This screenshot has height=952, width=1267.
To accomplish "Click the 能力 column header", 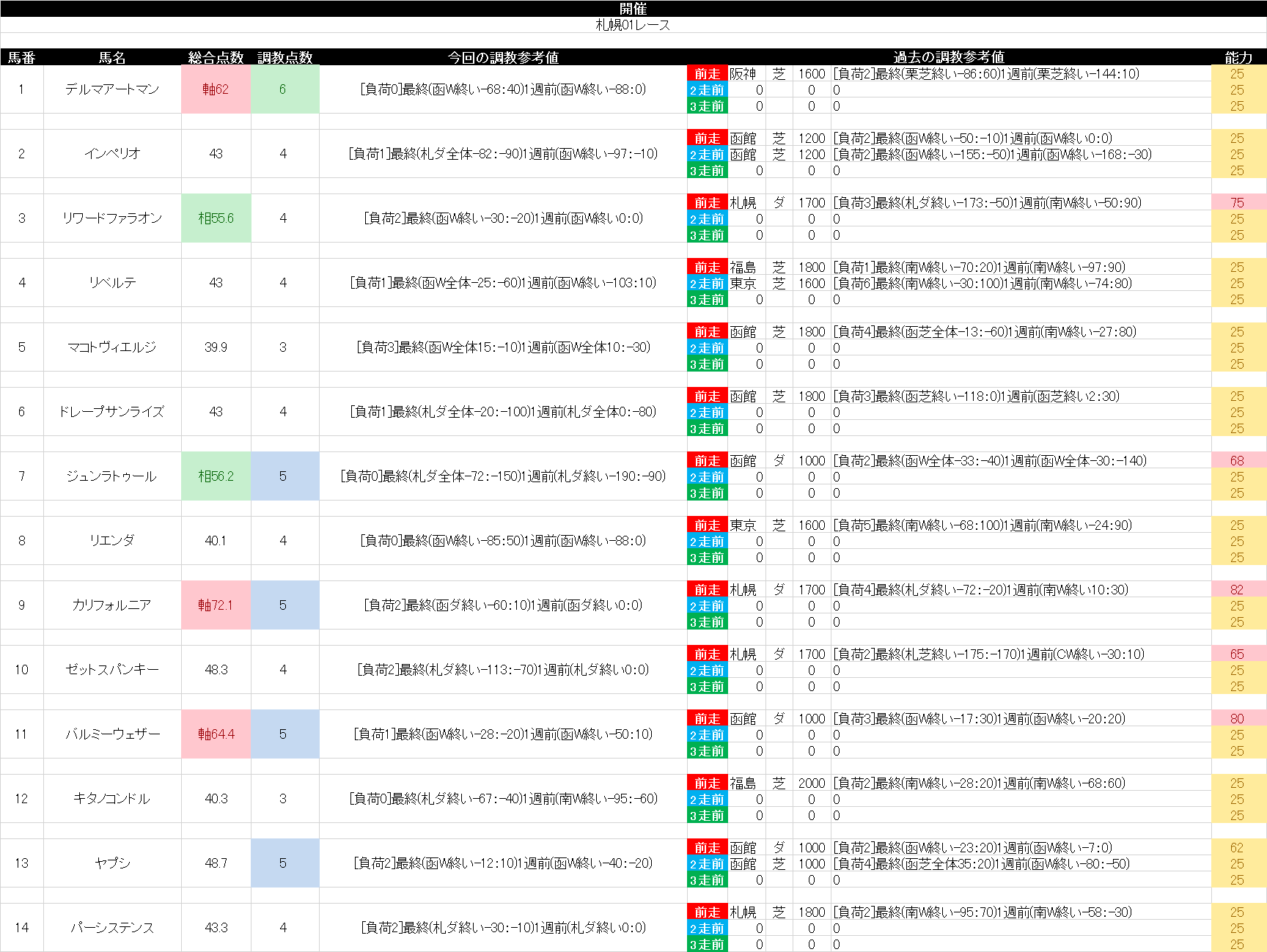I will [x=1238, y=57].
